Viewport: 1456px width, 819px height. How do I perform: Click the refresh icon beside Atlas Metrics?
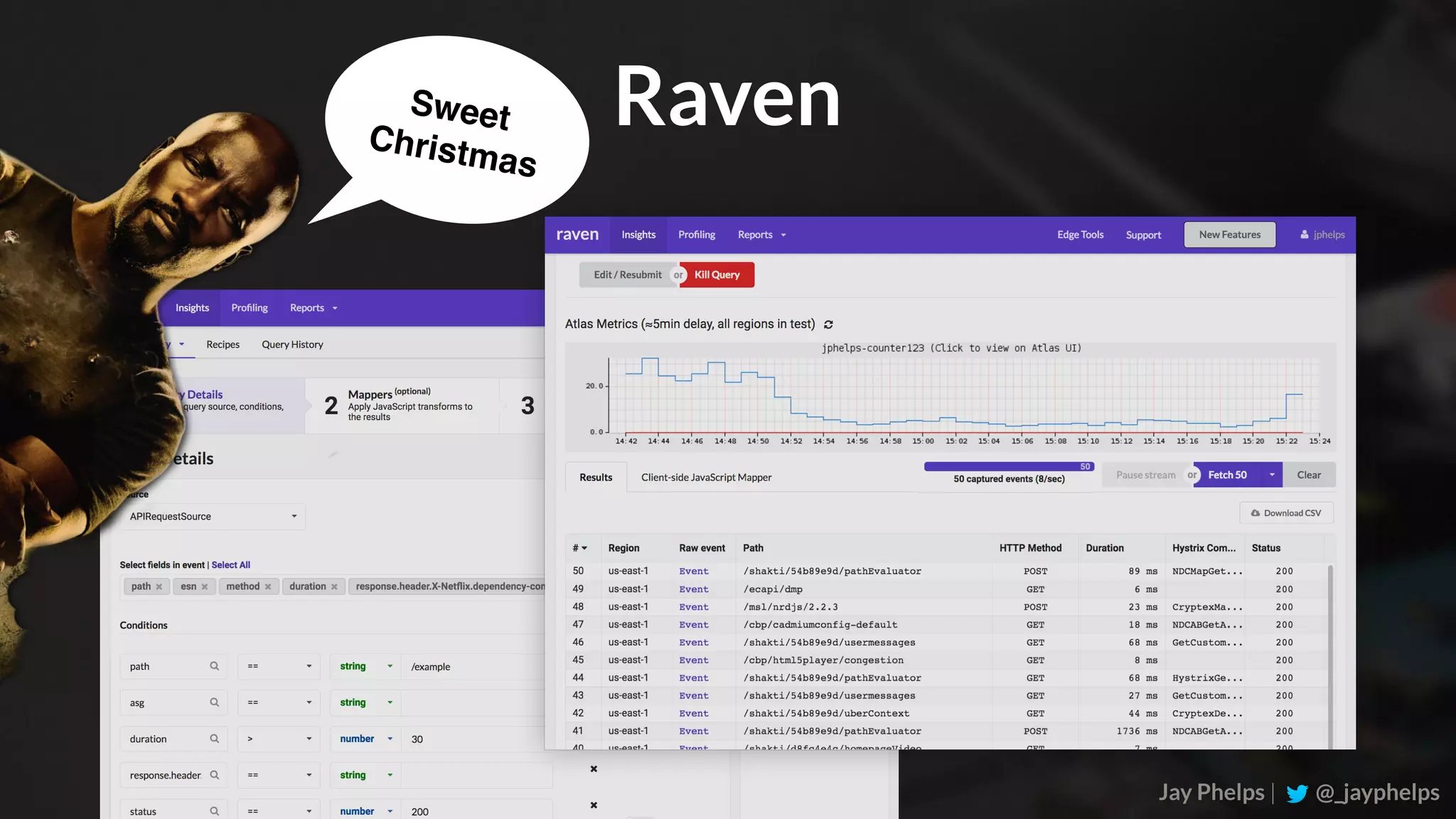tap(828, 324)
